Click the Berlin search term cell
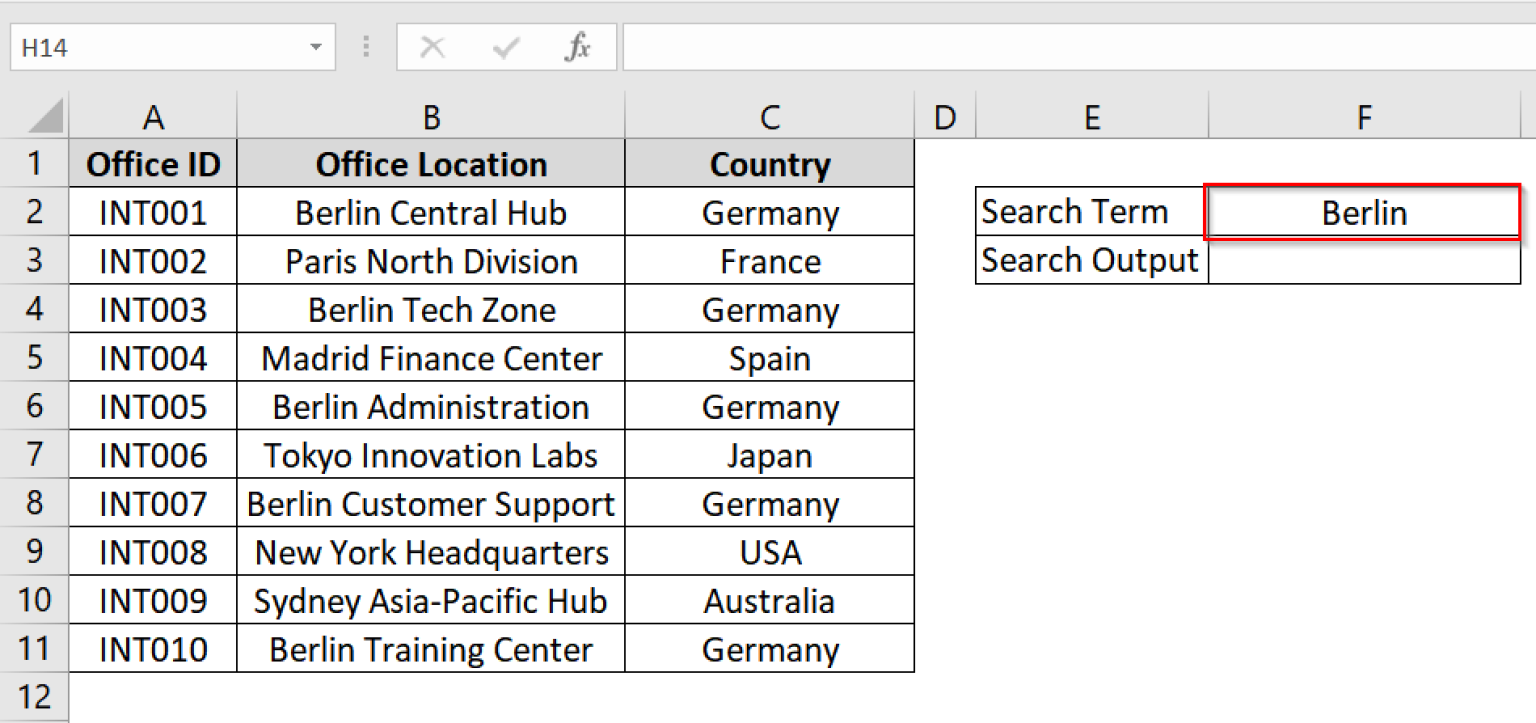Screen dimensions: 1536x723 tap(1364, 212)
